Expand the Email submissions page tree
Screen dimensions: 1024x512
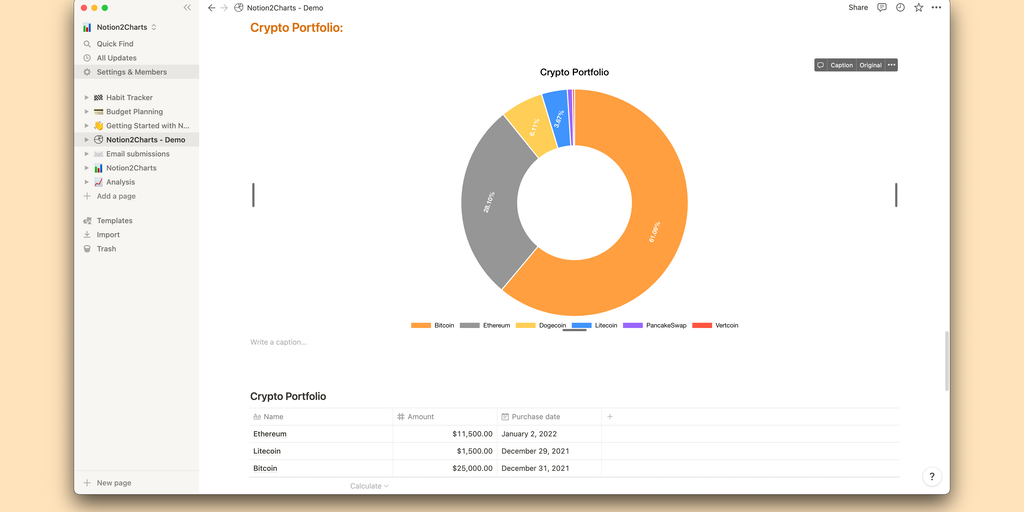click(86, 154)
